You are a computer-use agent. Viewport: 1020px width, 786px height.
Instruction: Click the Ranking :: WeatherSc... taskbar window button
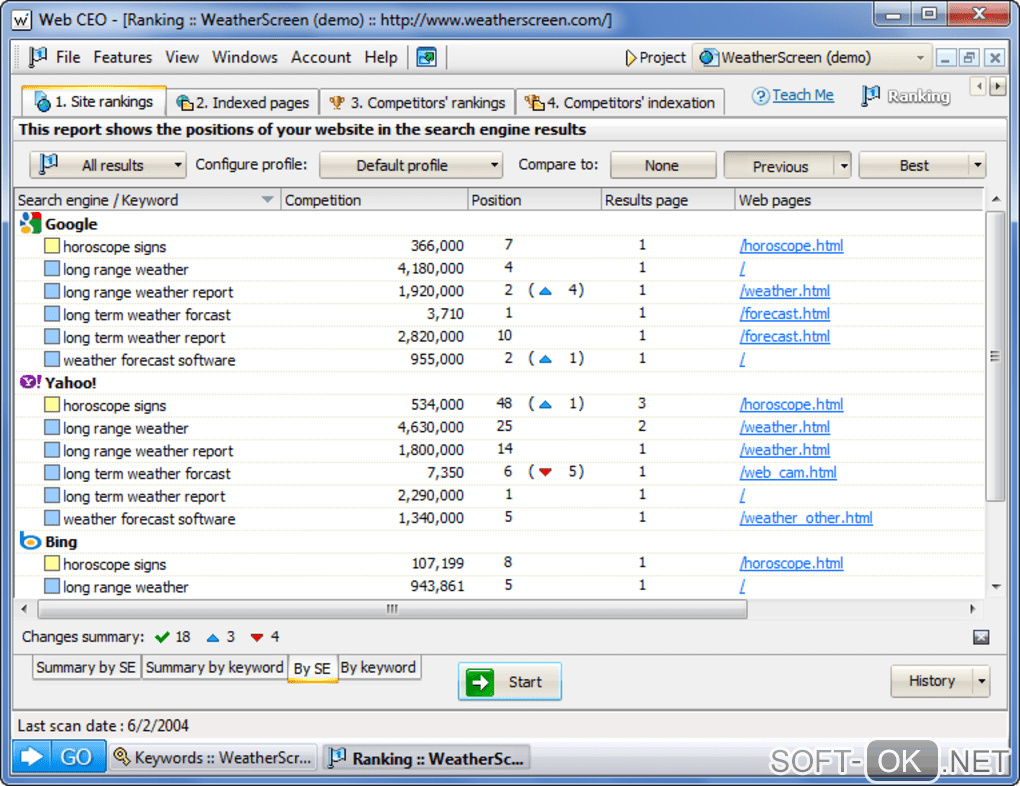coord(427,758)
